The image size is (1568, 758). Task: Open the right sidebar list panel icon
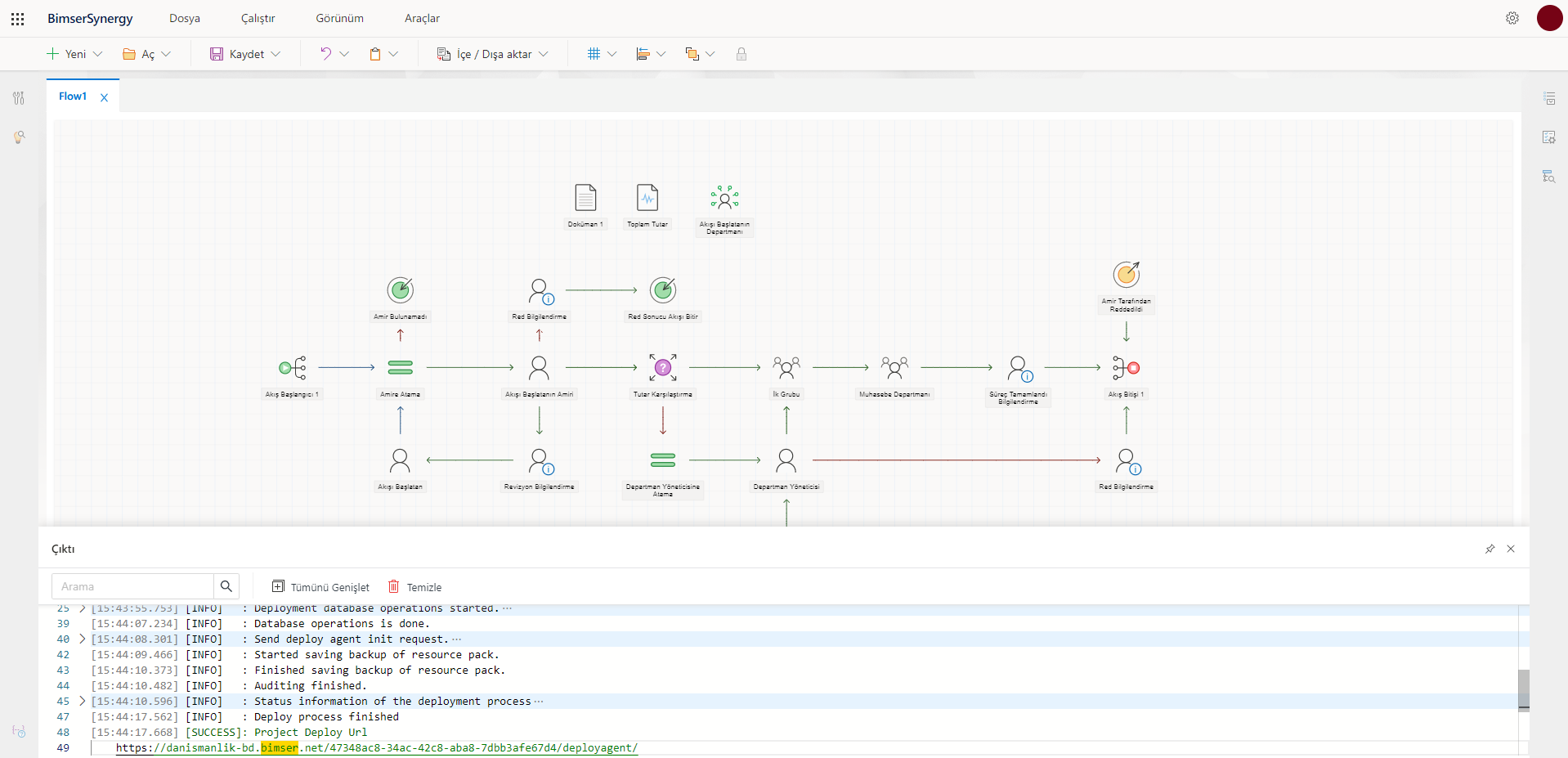1549,98
